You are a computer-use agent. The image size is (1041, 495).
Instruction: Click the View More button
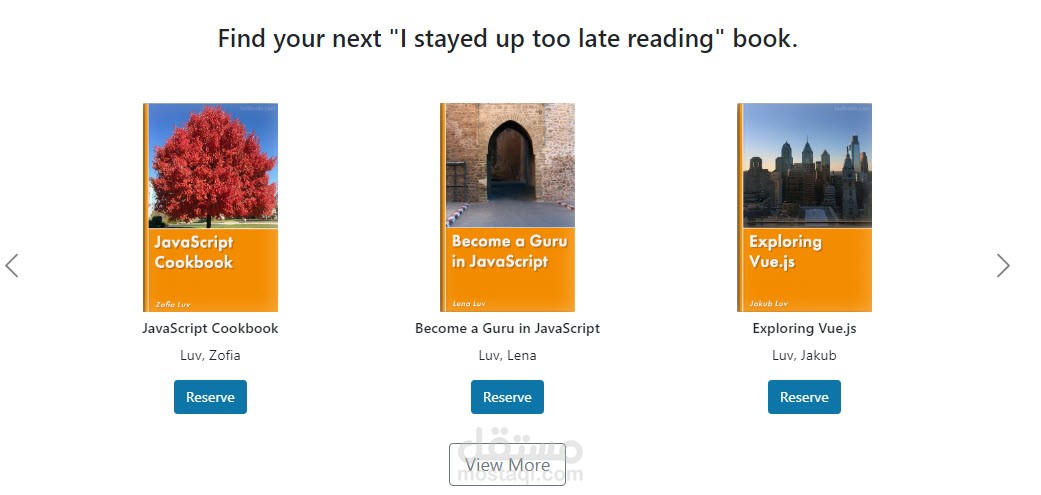507,465
